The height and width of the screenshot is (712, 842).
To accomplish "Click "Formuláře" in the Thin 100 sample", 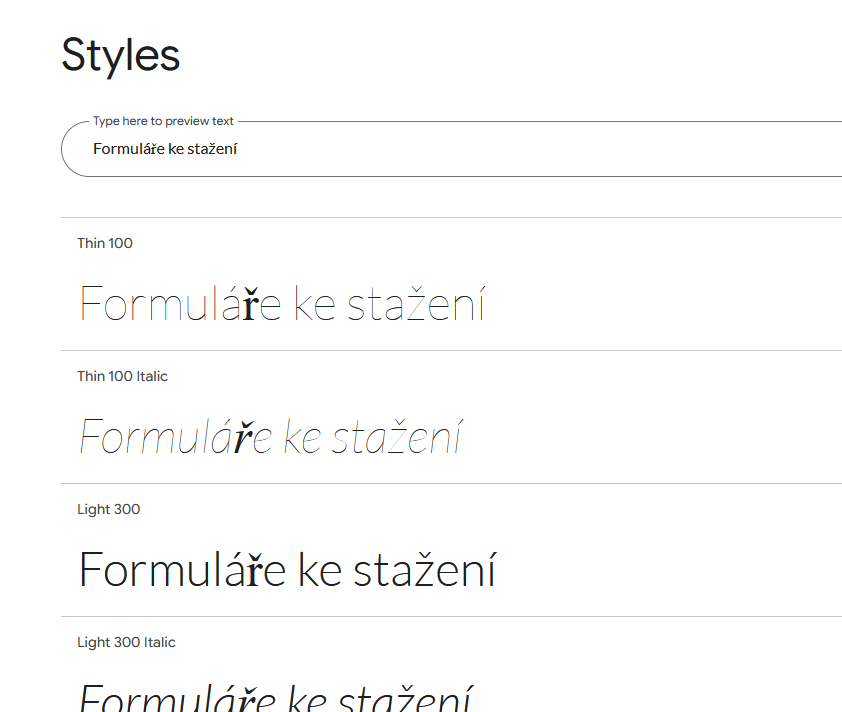I will pos(180,304).
